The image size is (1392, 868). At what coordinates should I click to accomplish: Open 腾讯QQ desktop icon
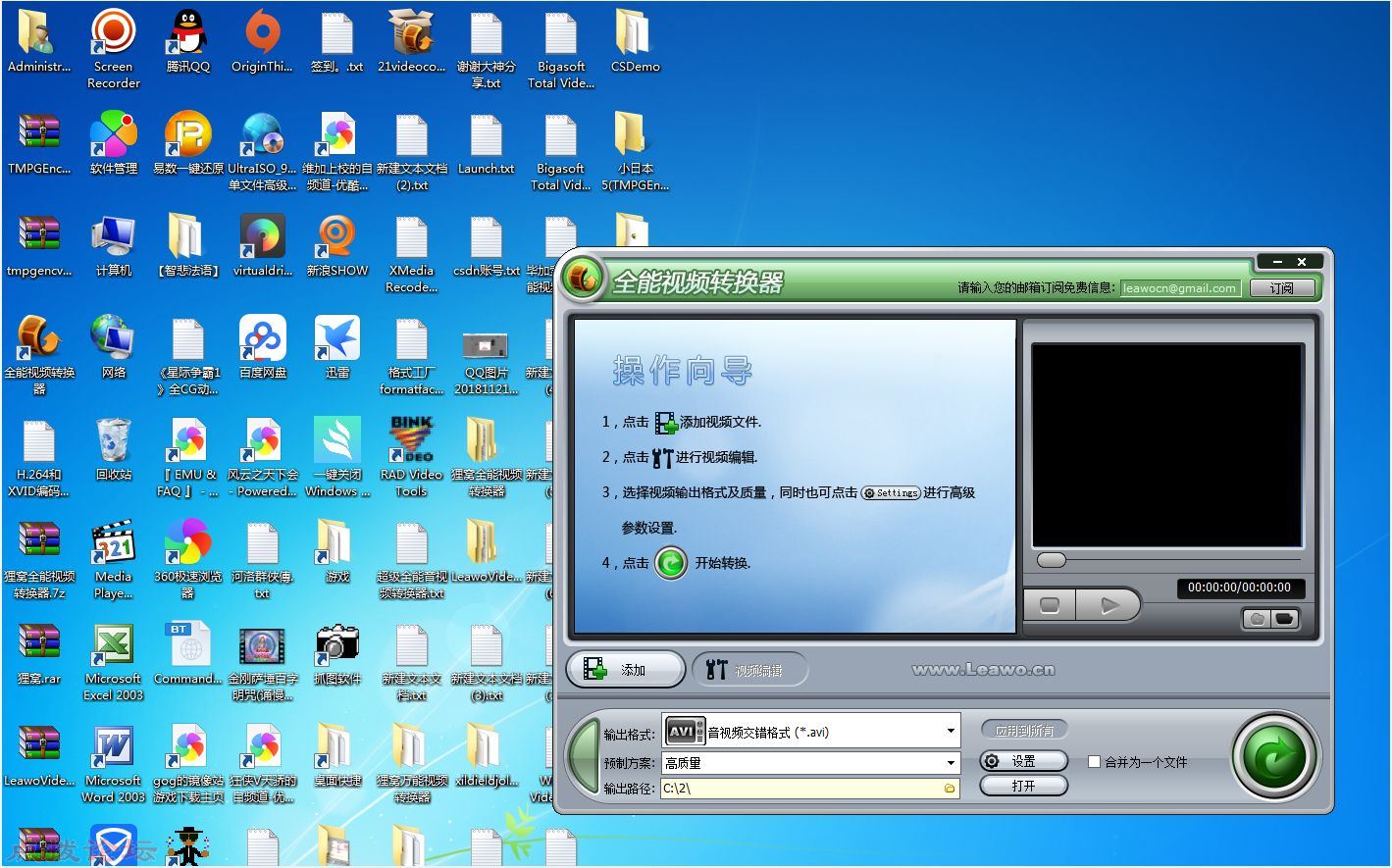point(187,41)
